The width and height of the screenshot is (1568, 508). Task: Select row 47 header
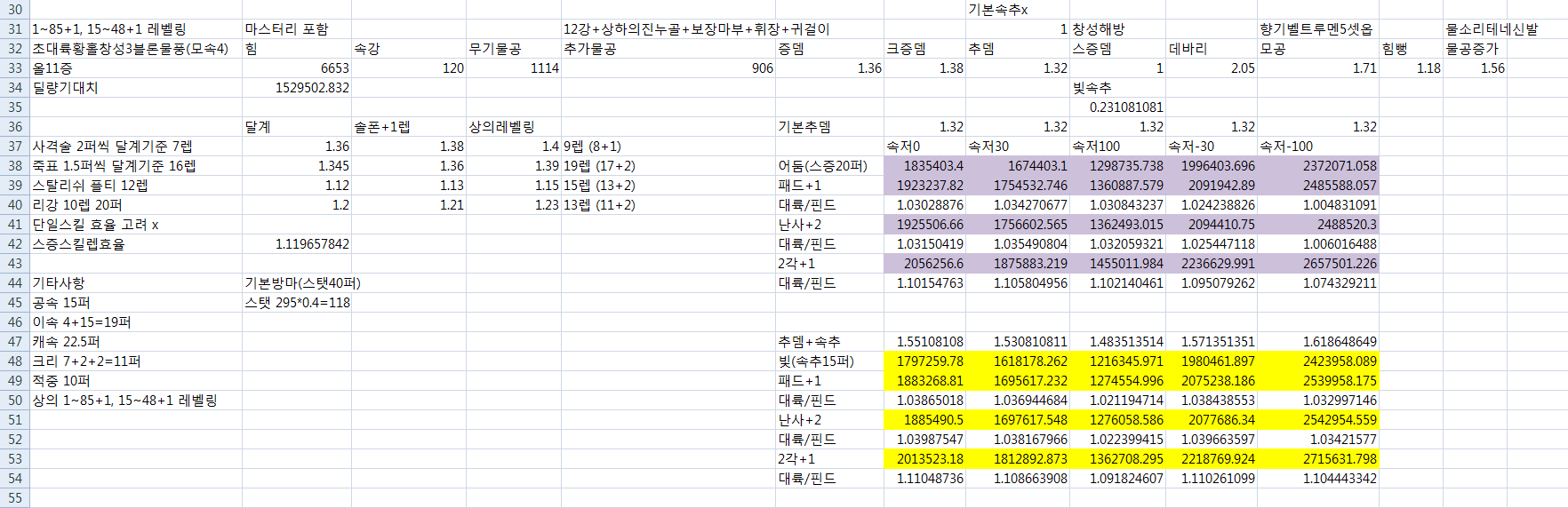point(14,342)
